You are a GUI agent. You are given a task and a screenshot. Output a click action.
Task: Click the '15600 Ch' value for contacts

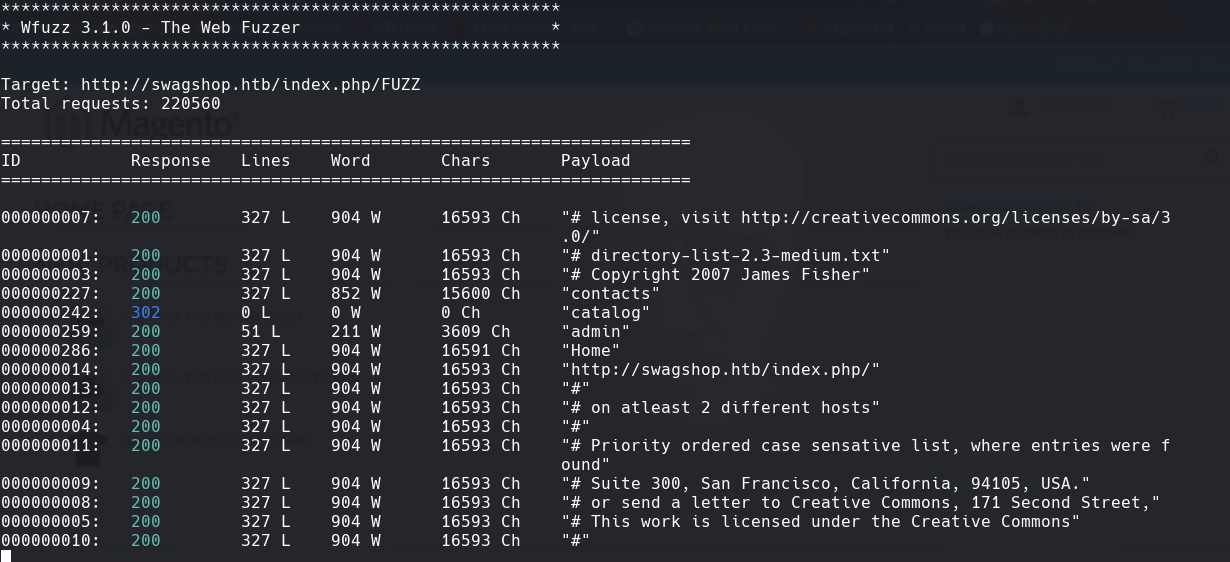tap(481, 293)
